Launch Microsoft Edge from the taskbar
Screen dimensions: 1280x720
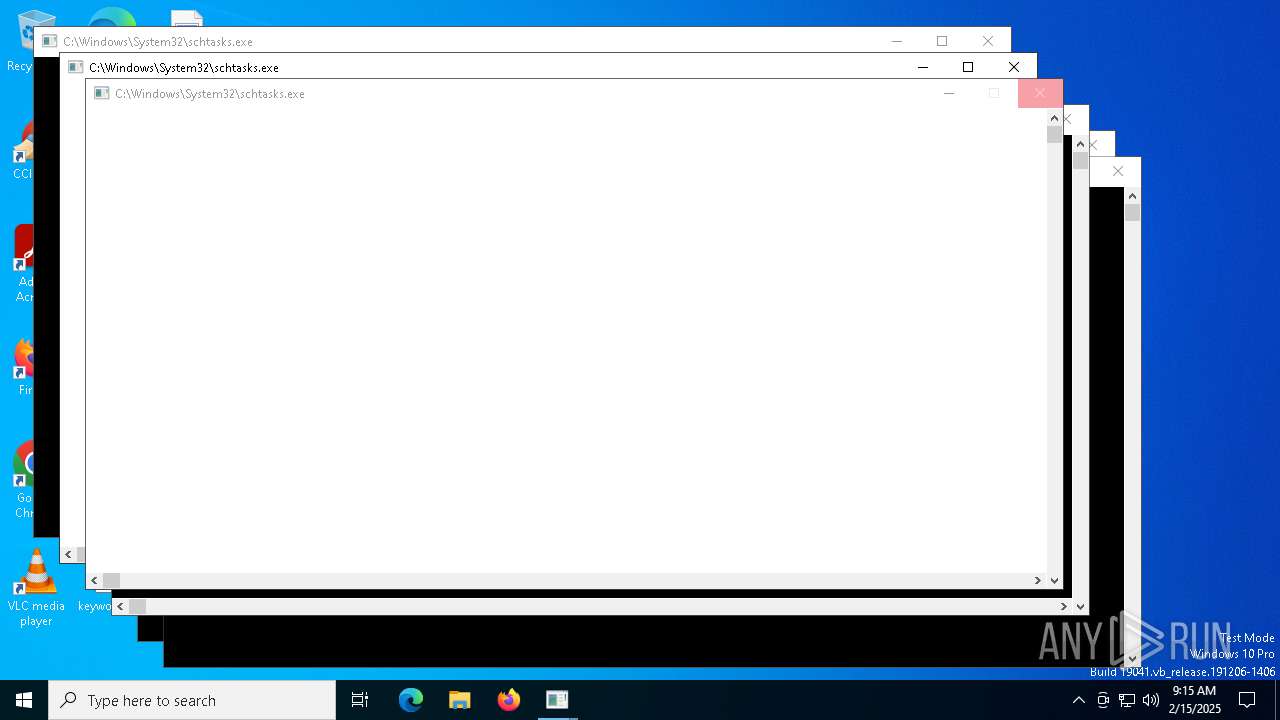pyautogui.click(x=411, y=700)
